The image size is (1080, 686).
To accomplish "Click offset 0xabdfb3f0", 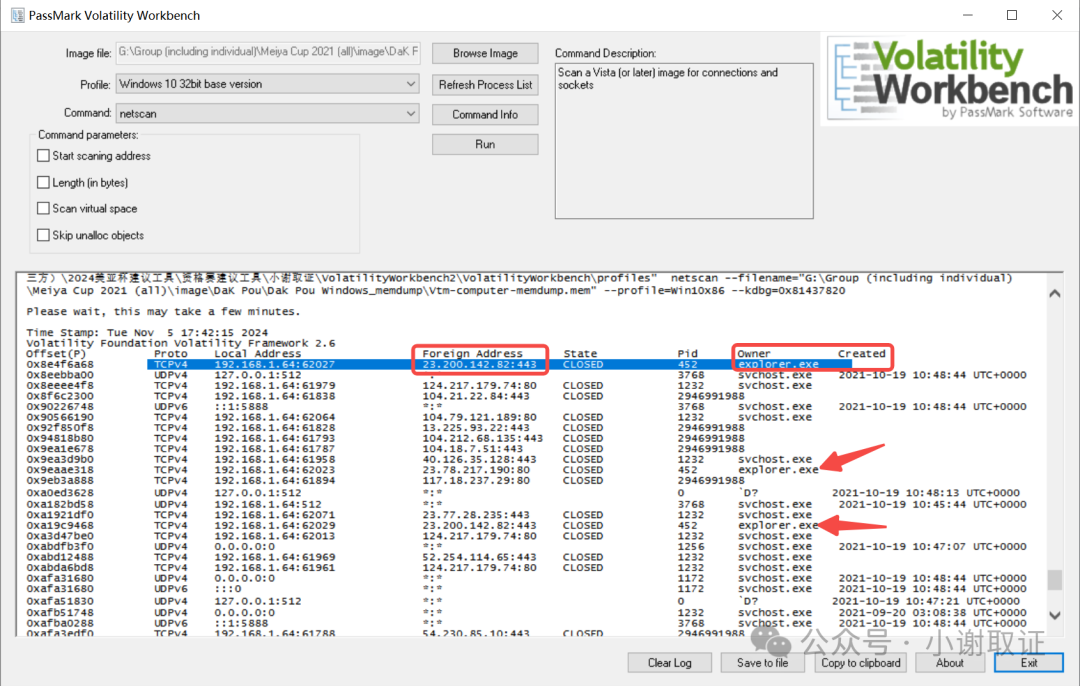I will point(60,547).
